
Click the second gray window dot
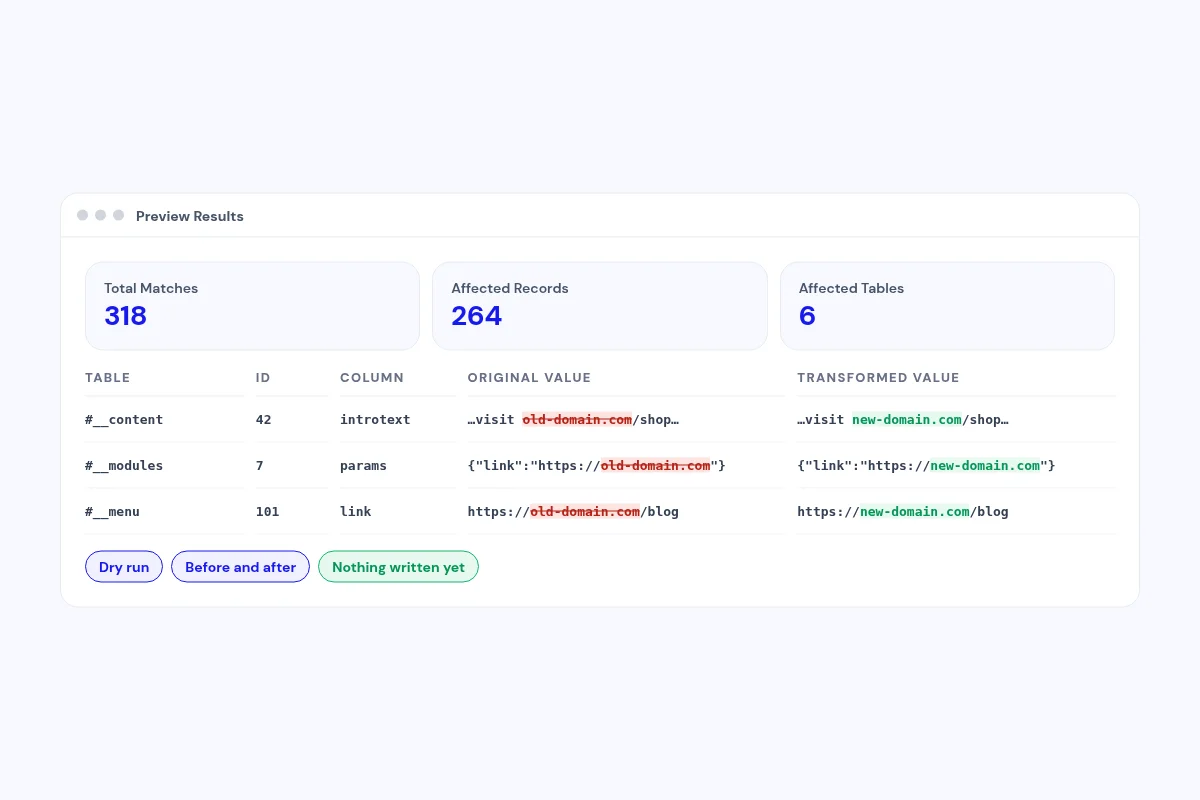point(100,215)
